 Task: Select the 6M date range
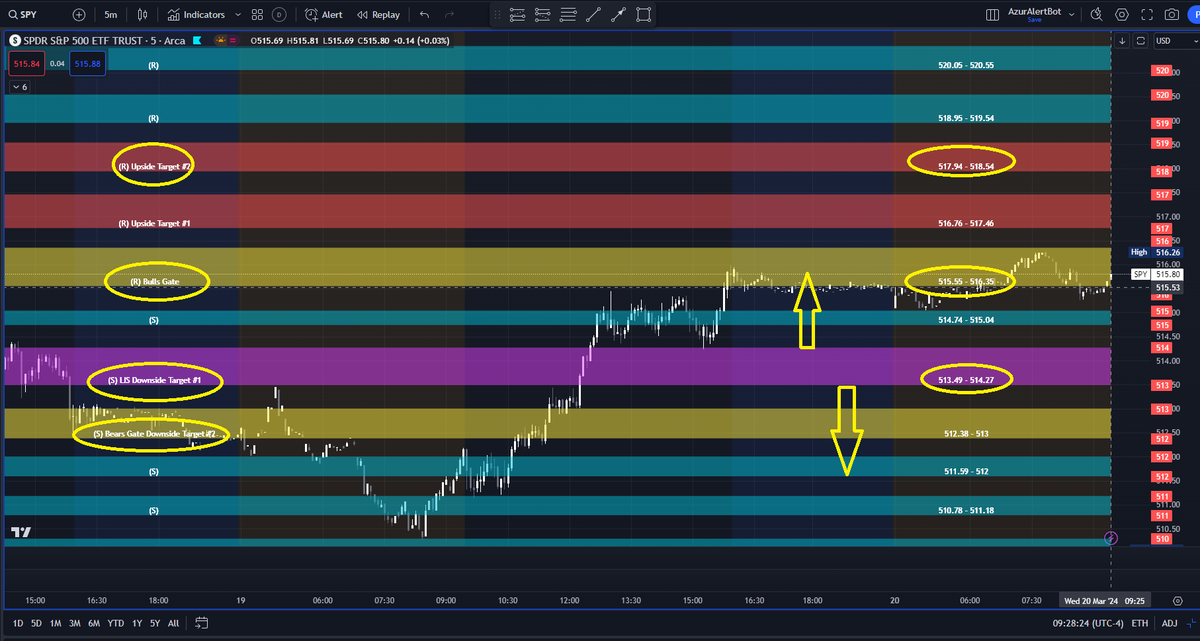pyautogui.click(x=94, y=623)
